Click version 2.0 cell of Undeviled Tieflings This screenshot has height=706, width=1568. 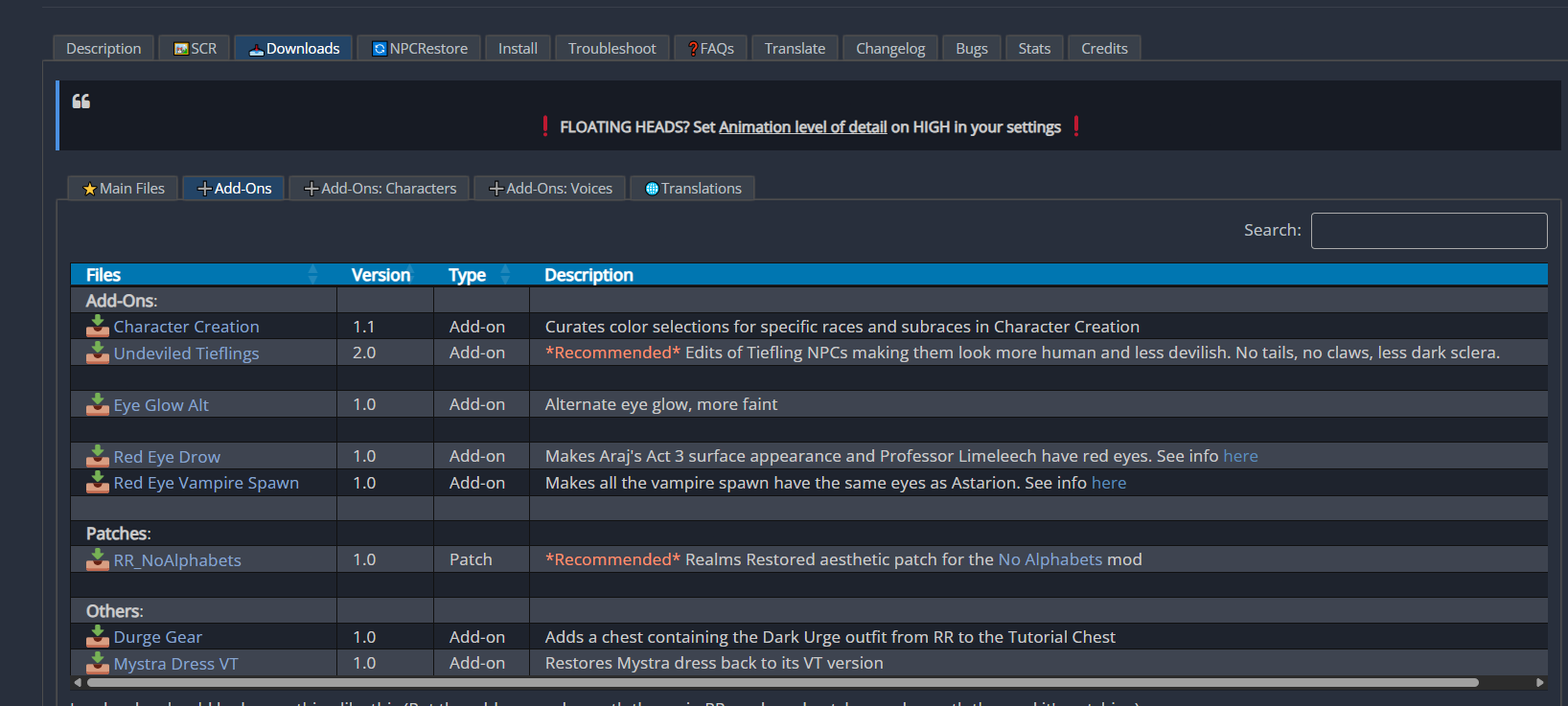385,353
